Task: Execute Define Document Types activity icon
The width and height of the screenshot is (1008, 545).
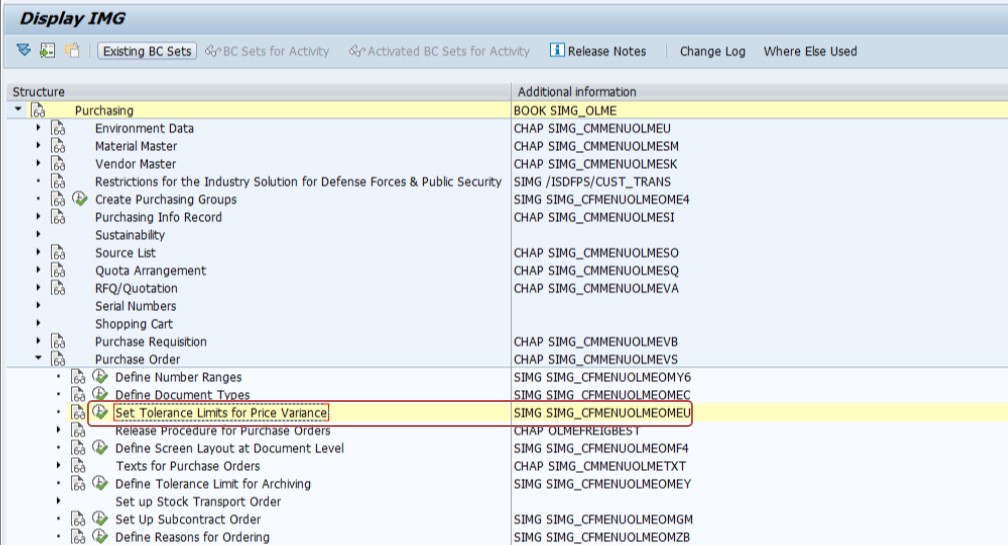Action: [x=100, y=394]
